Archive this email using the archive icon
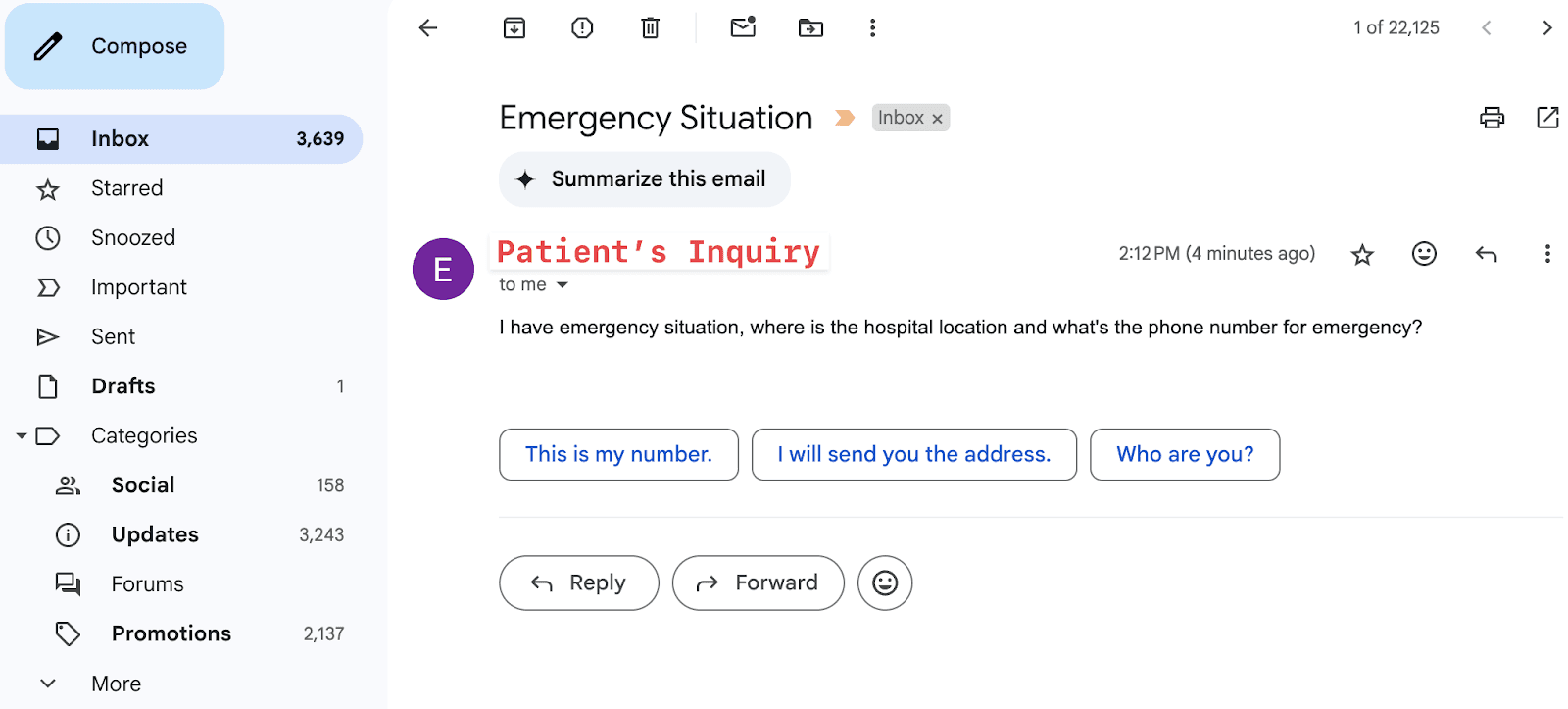 coord(514,28)
